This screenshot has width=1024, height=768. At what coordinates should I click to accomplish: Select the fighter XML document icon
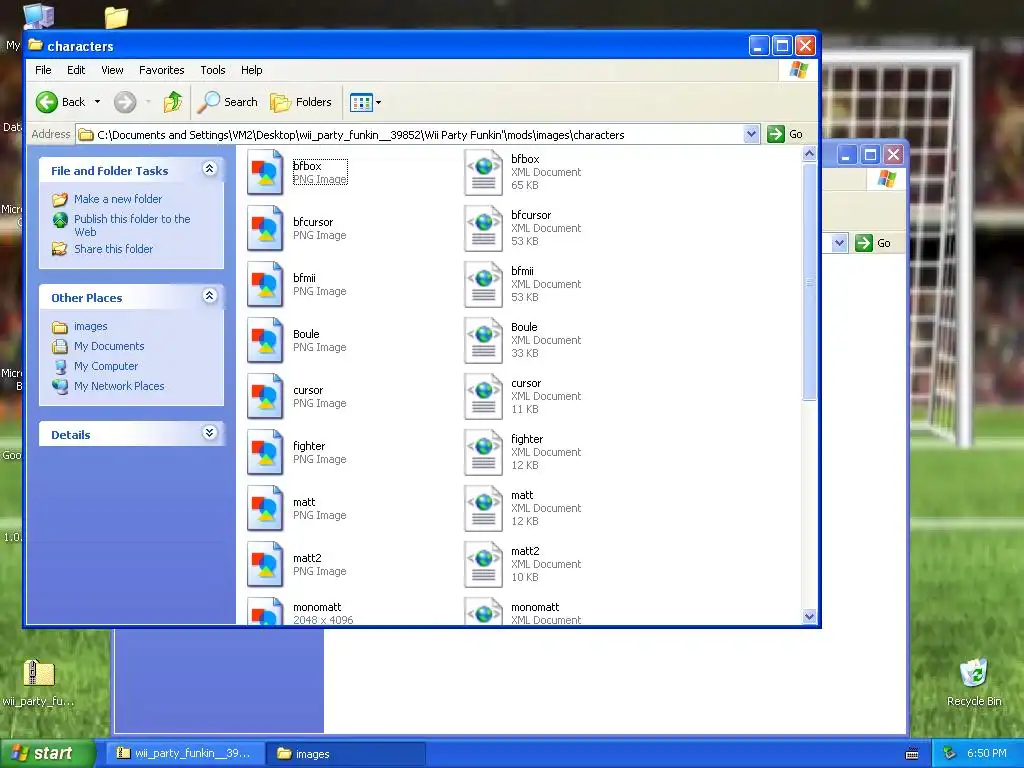(x=483, y=453)
